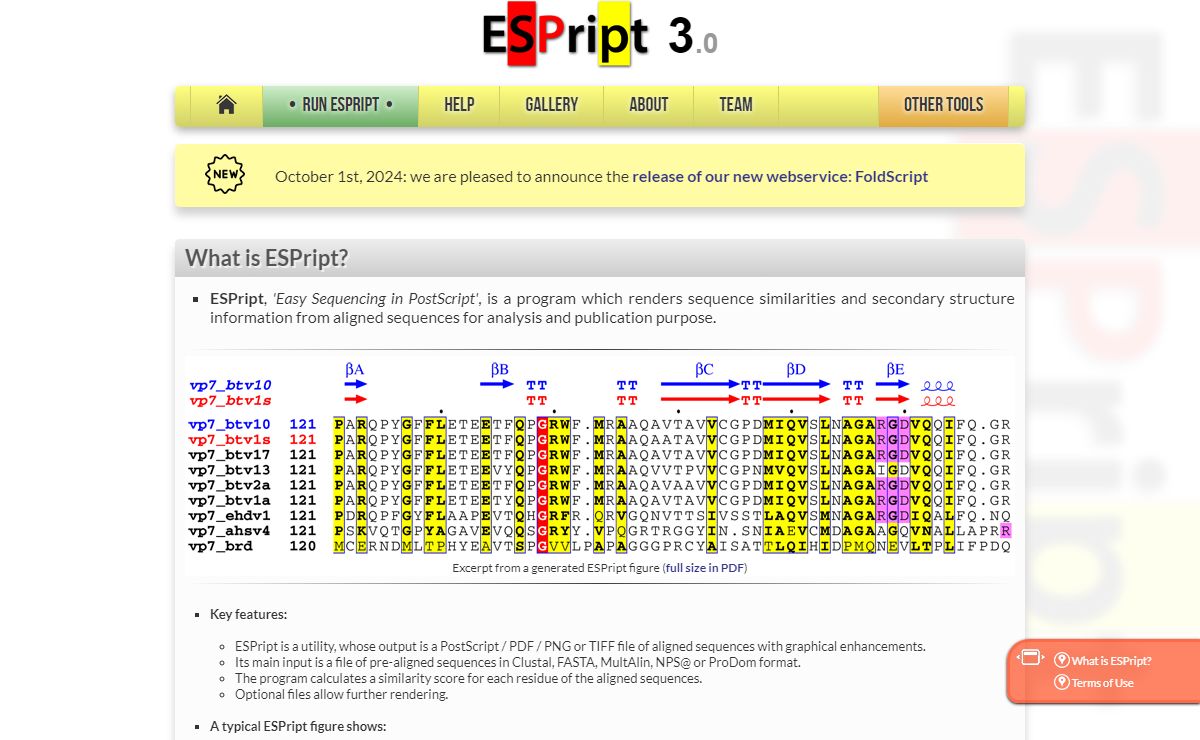Follow the FoldScript release announcement link
Viewport: 1200px width, 740px height.
780,176
